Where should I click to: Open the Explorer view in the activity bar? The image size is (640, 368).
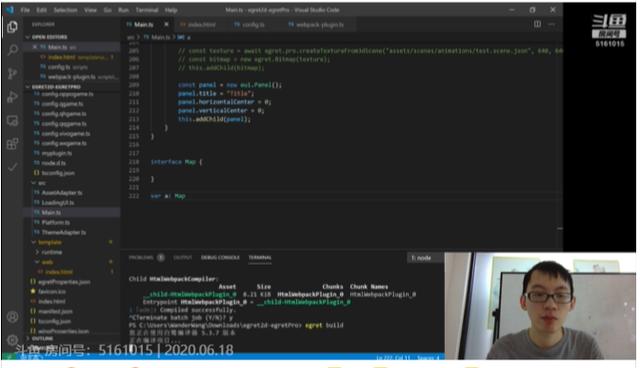tap(12, 27)
